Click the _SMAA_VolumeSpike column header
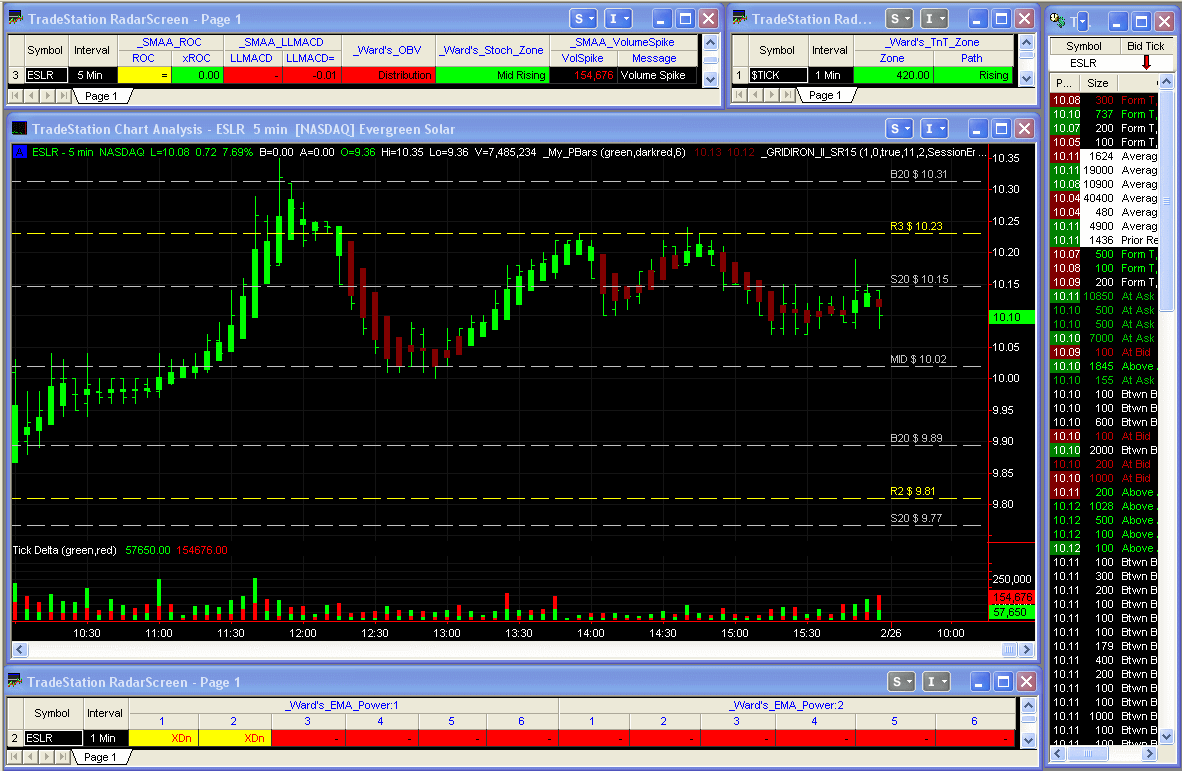The image size is (1182, 771). pyautogui.click(x=623, y=42)
